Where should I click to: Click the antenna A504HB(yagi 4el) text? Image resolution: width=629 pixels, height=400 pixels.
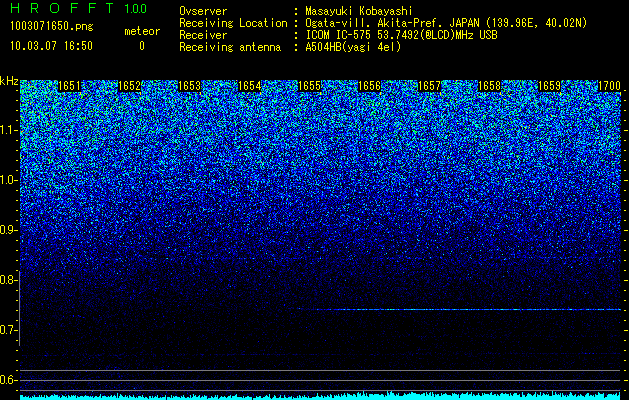[x=353, y=47]
